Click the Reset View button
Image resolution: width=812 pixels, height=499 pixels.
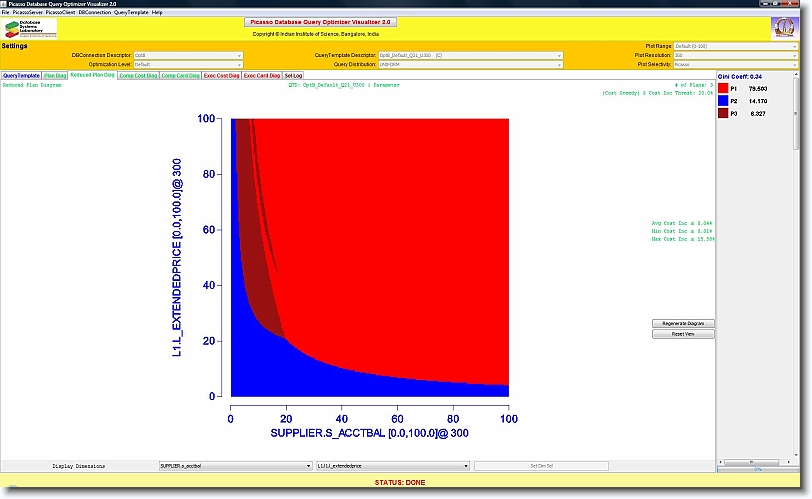683,334
